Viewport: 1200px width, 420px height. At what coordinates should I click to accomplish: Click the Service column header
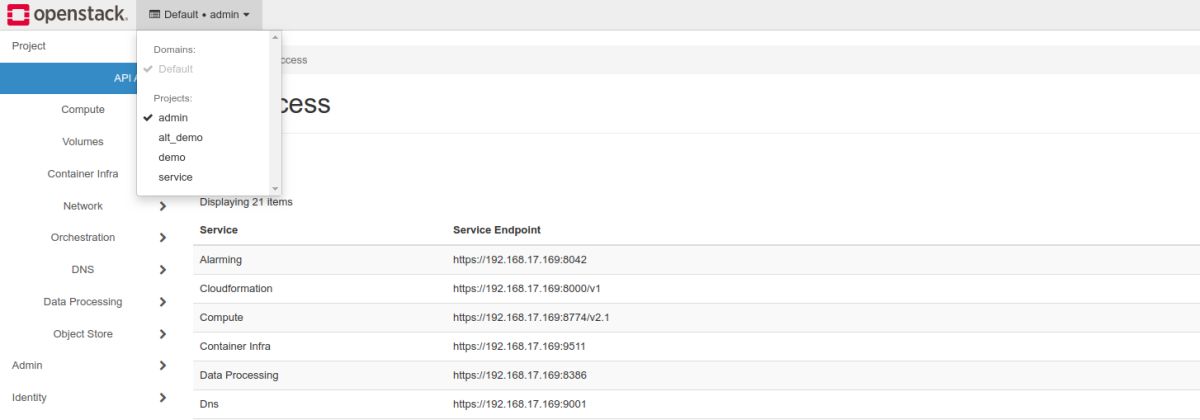point(219,230)
